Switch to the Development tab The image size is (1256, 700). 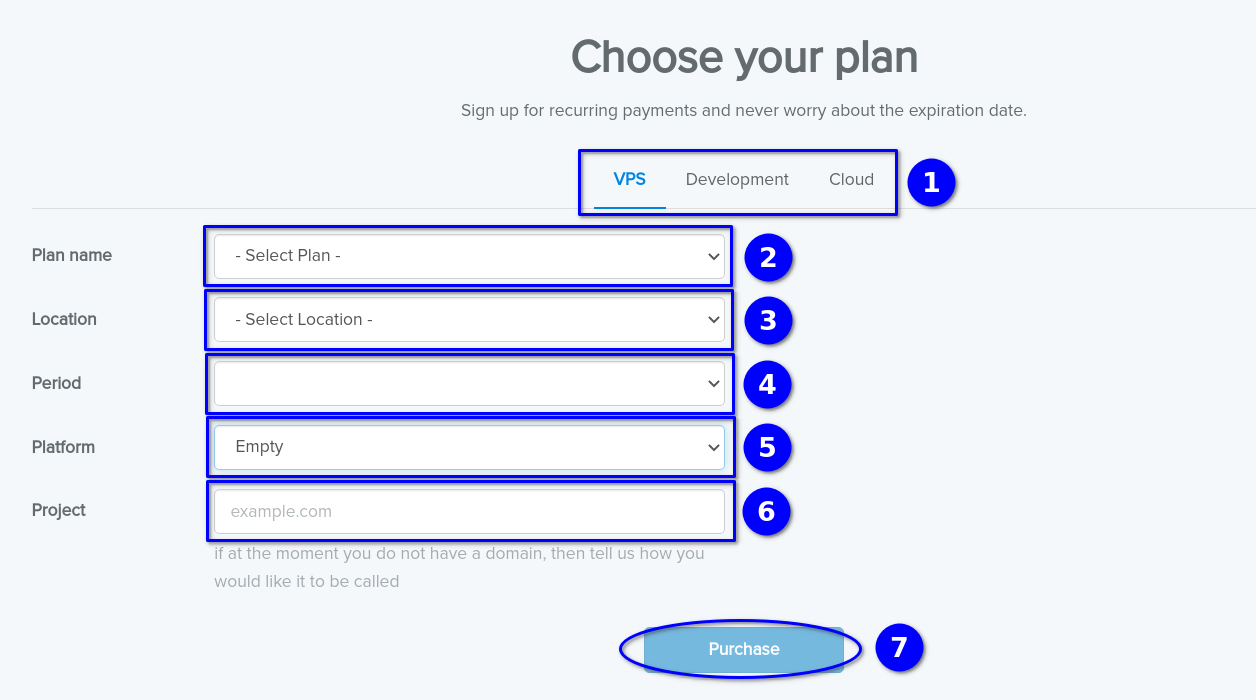coord(737,180)
